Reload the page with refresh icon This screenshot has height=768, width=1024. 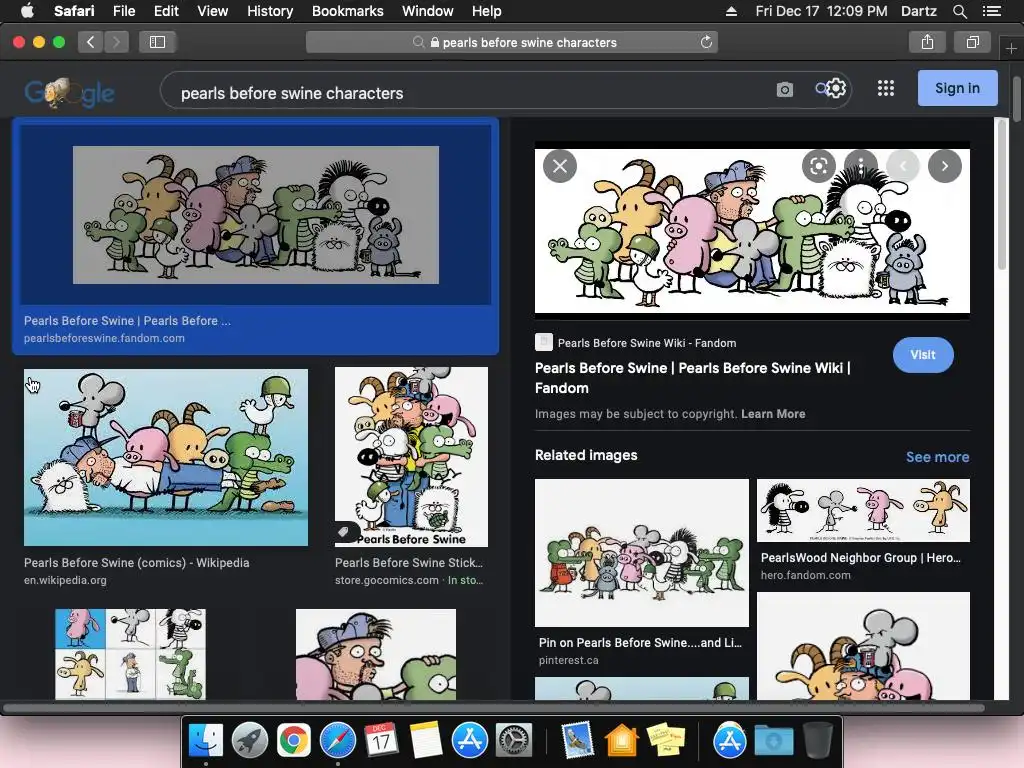[706, 42]
